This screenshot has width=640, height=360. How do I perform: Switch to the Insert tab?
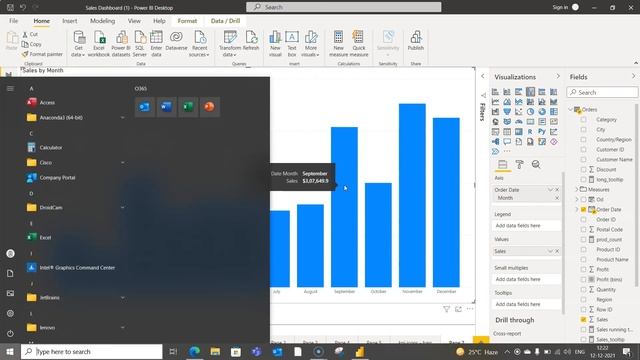coord(69,21)
